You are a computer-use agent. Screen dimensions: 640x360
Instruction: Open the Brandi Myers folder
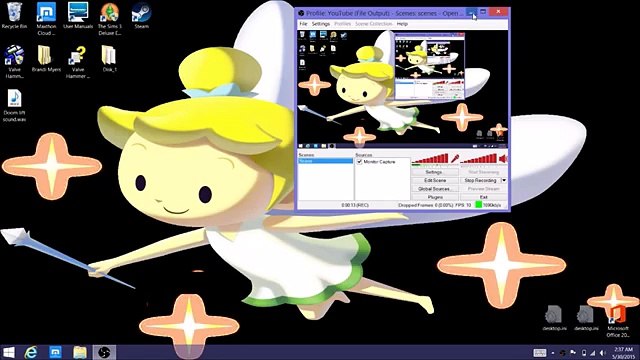(46, 59)
